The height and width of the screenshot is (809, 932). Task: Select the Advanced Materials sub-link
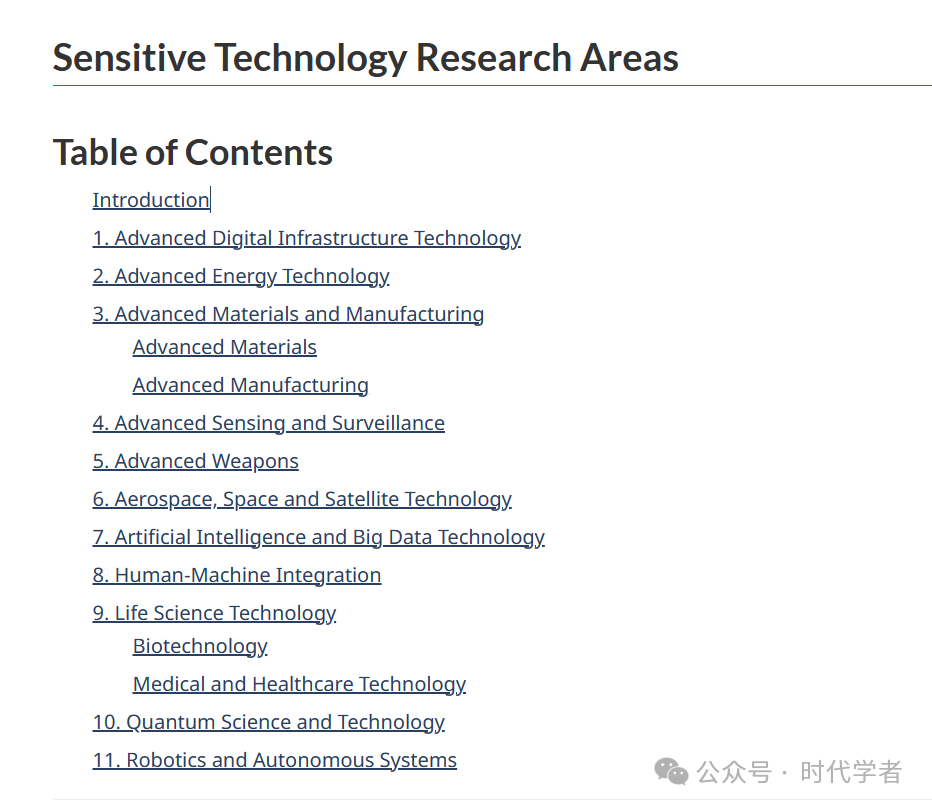click(225, 347)
